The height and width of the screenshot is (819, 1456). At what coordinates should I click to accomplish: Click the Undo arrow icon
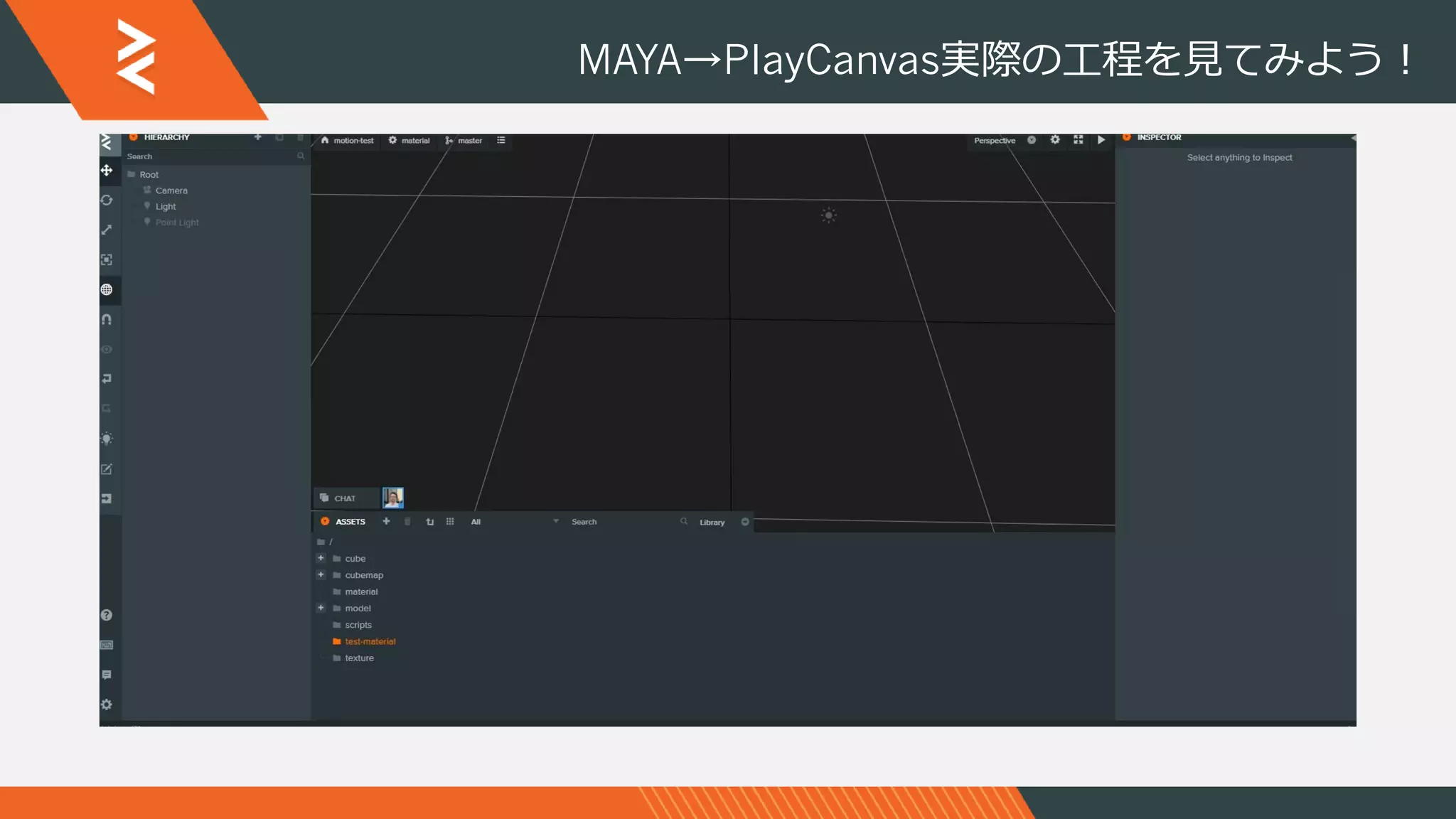point(107,379)
